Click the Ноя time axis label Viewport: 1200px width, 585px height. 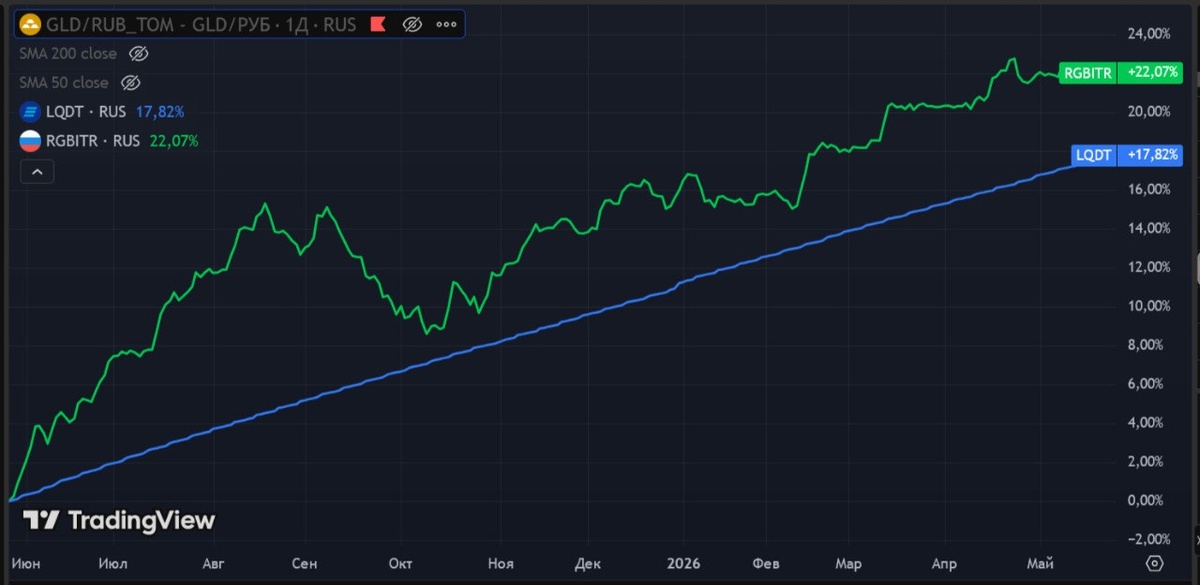500,564
